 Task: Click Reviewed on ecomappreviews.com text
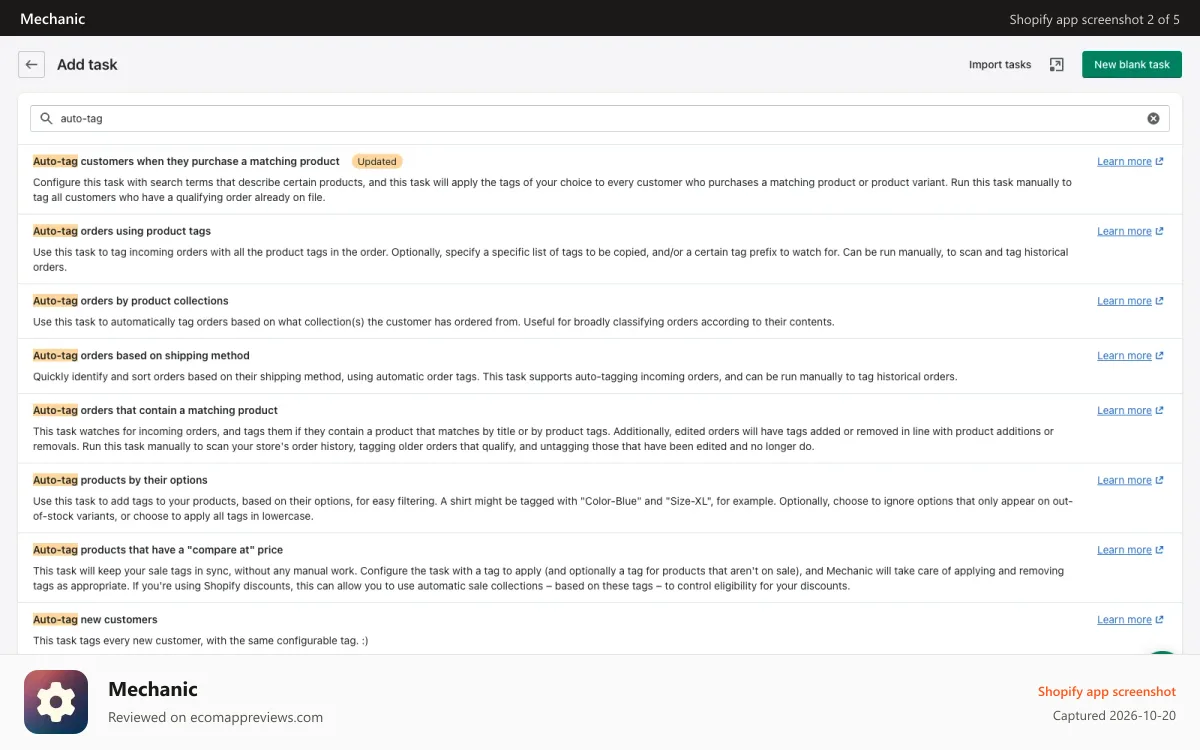click(215, 717)
